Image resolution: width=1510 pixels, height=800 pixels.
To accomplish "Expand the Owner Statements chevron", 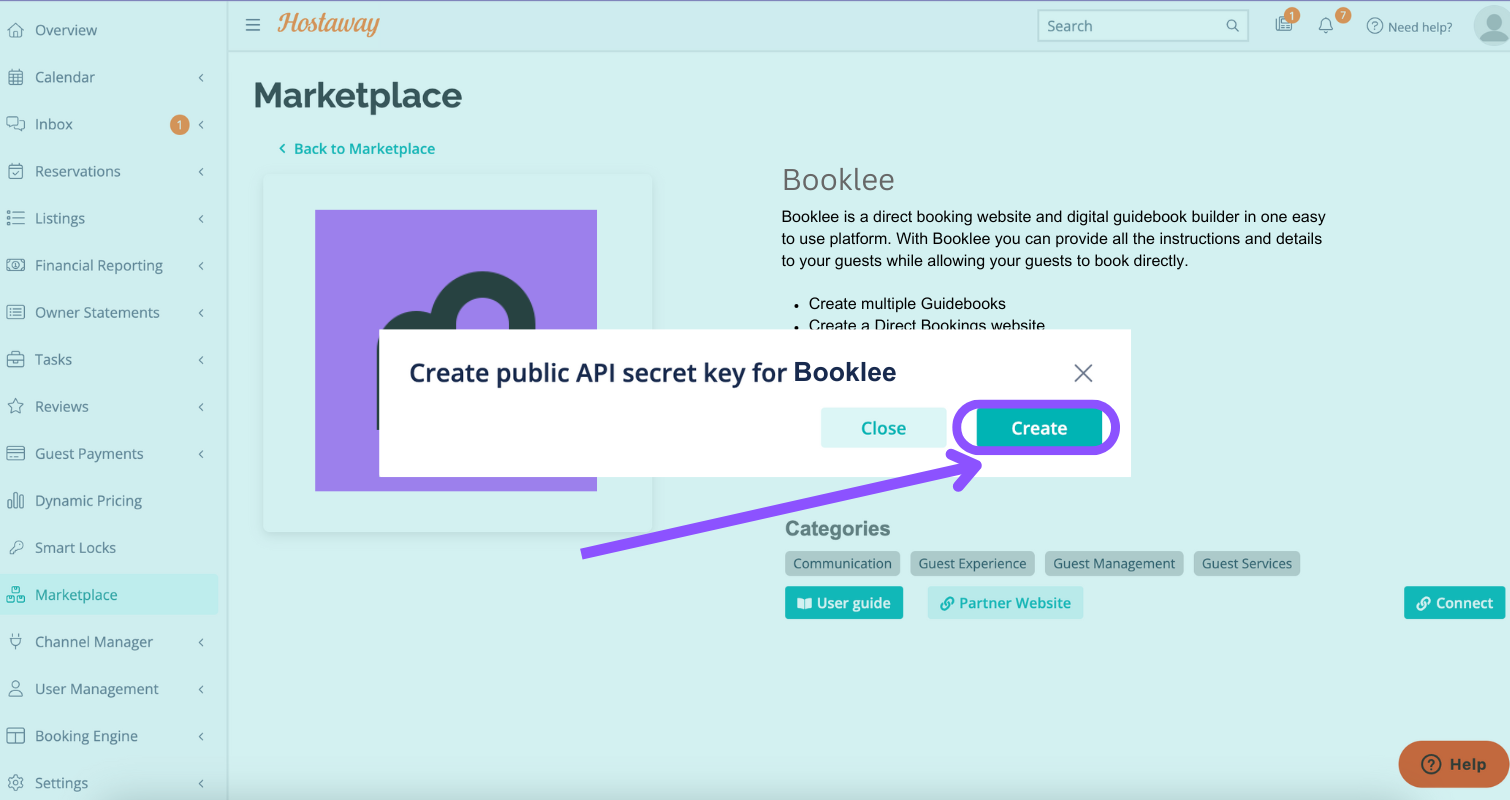I will click(201, 312).
